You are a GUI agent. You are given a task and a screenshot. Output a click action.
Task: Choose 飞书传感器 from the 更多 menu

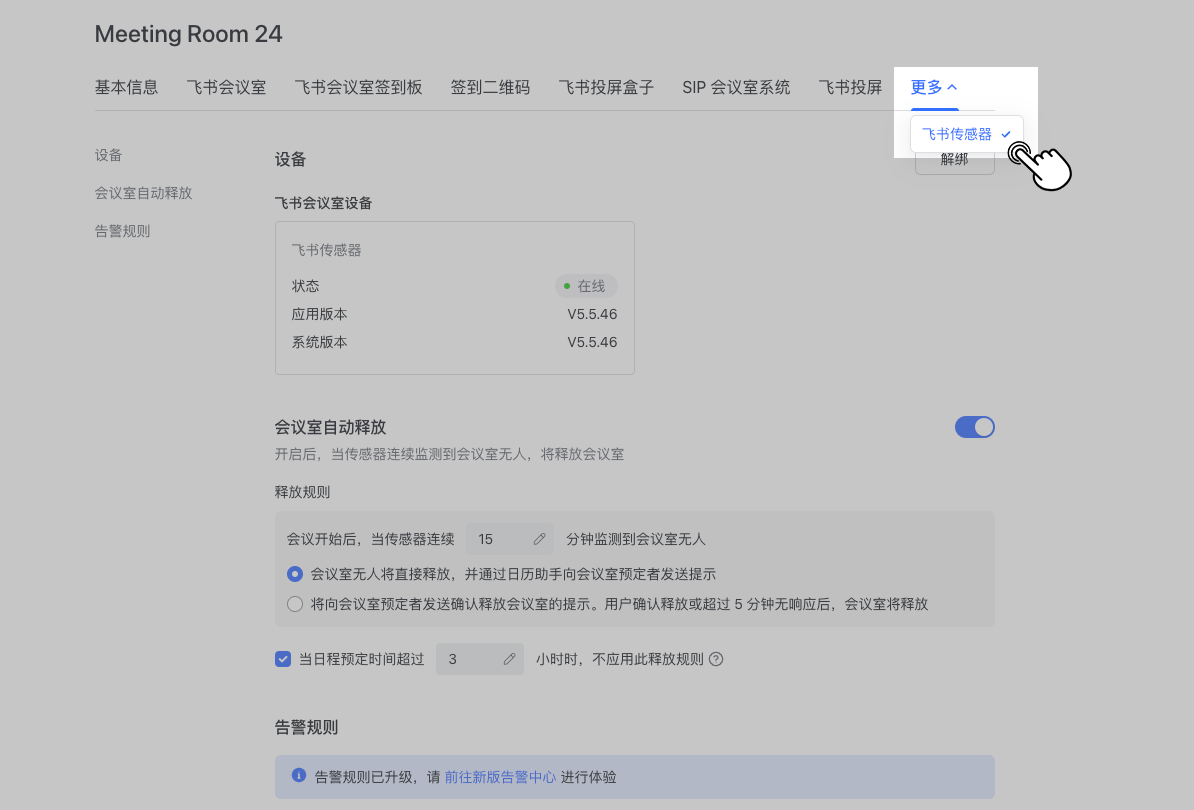pos(966,134)
